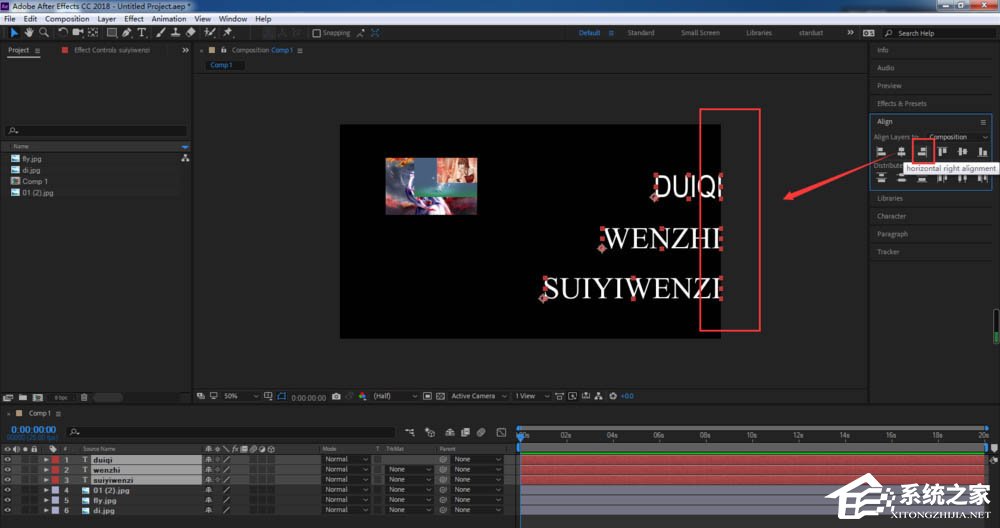Click the horizontal right alignment icon
Screen dimensions: 1000x528
[x=922, y=152]
